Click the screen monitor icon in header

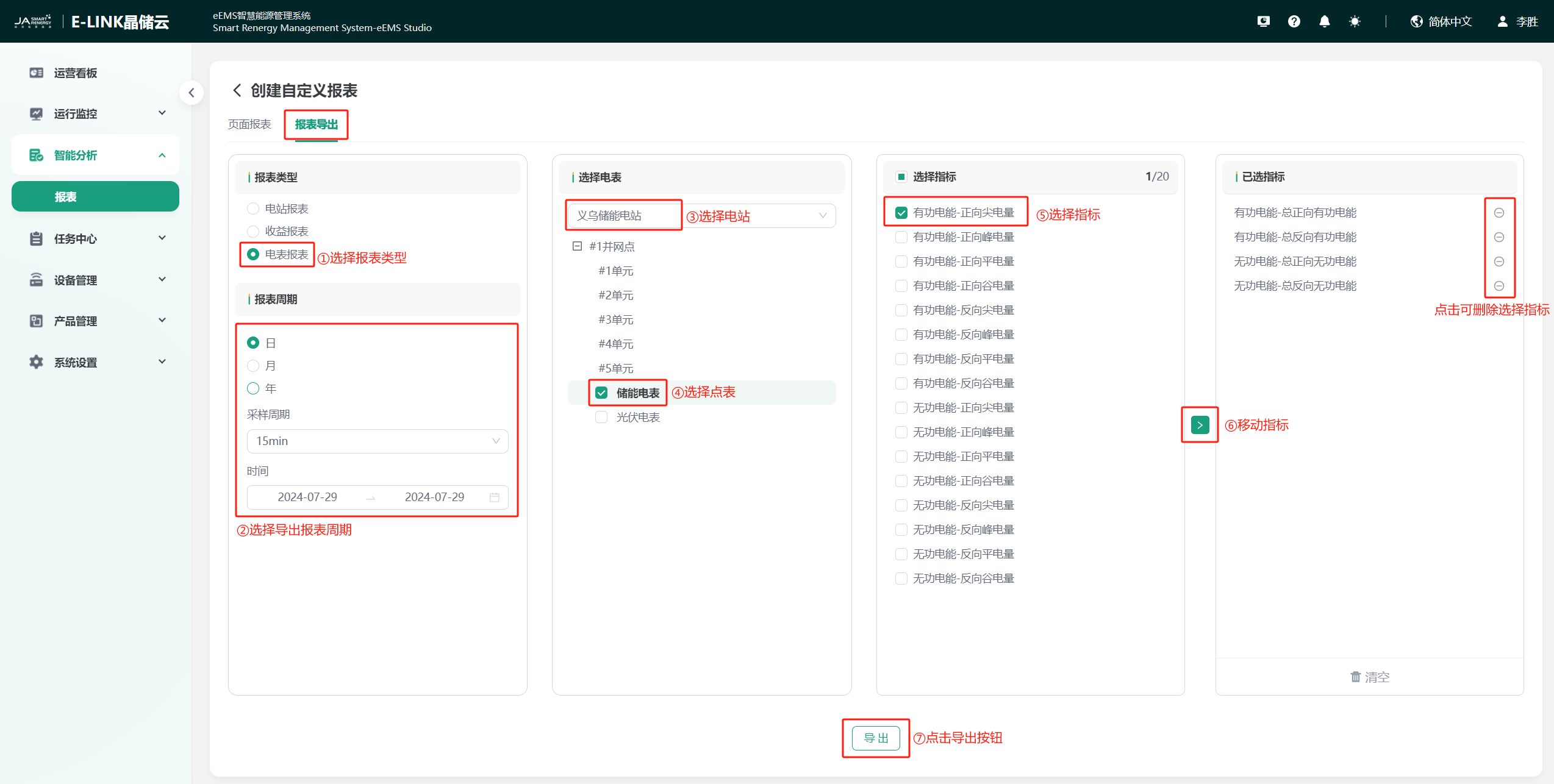(1263, 22)
